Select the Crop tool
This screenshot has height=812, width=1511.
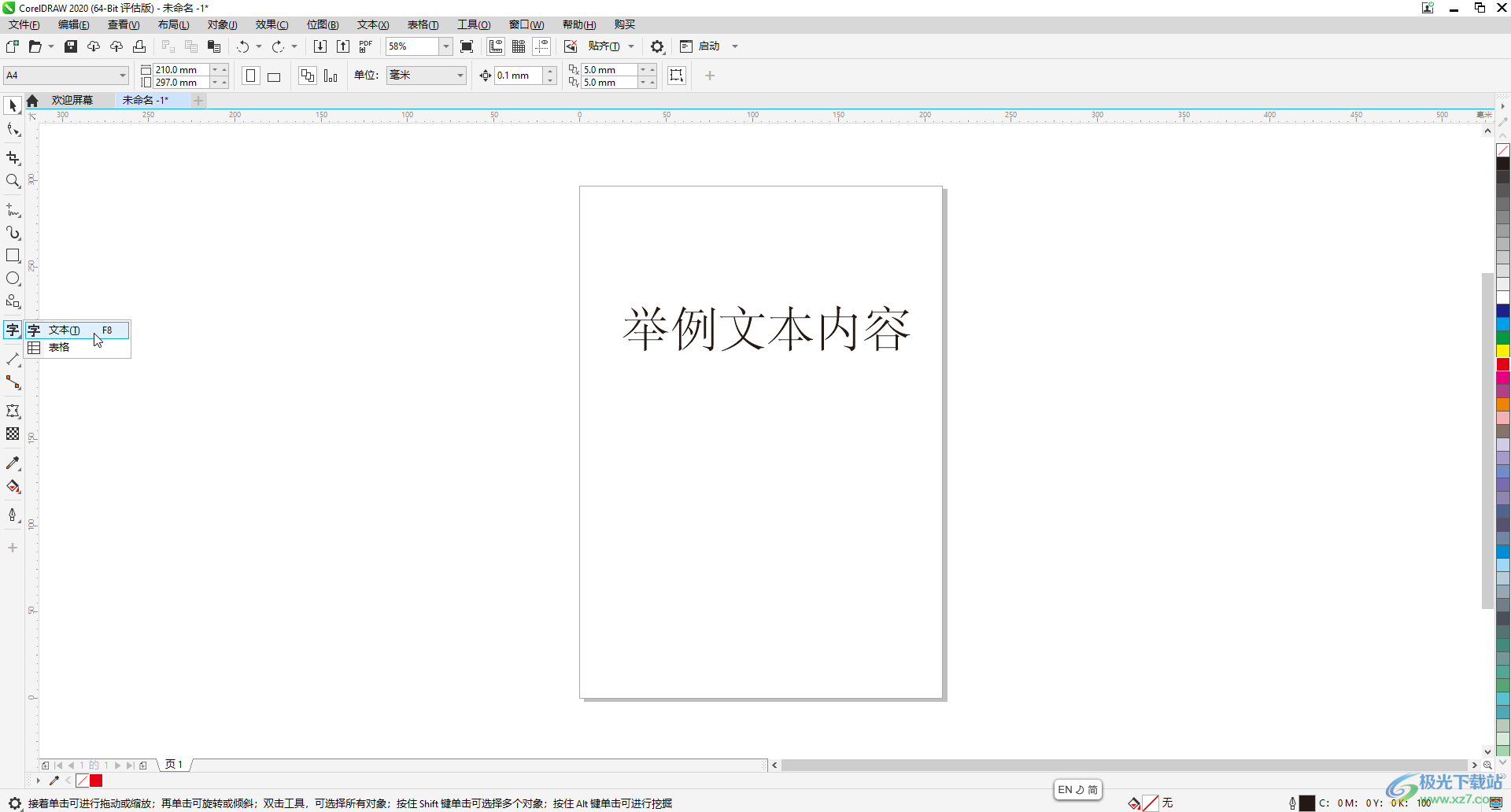(x=13, y=157)
